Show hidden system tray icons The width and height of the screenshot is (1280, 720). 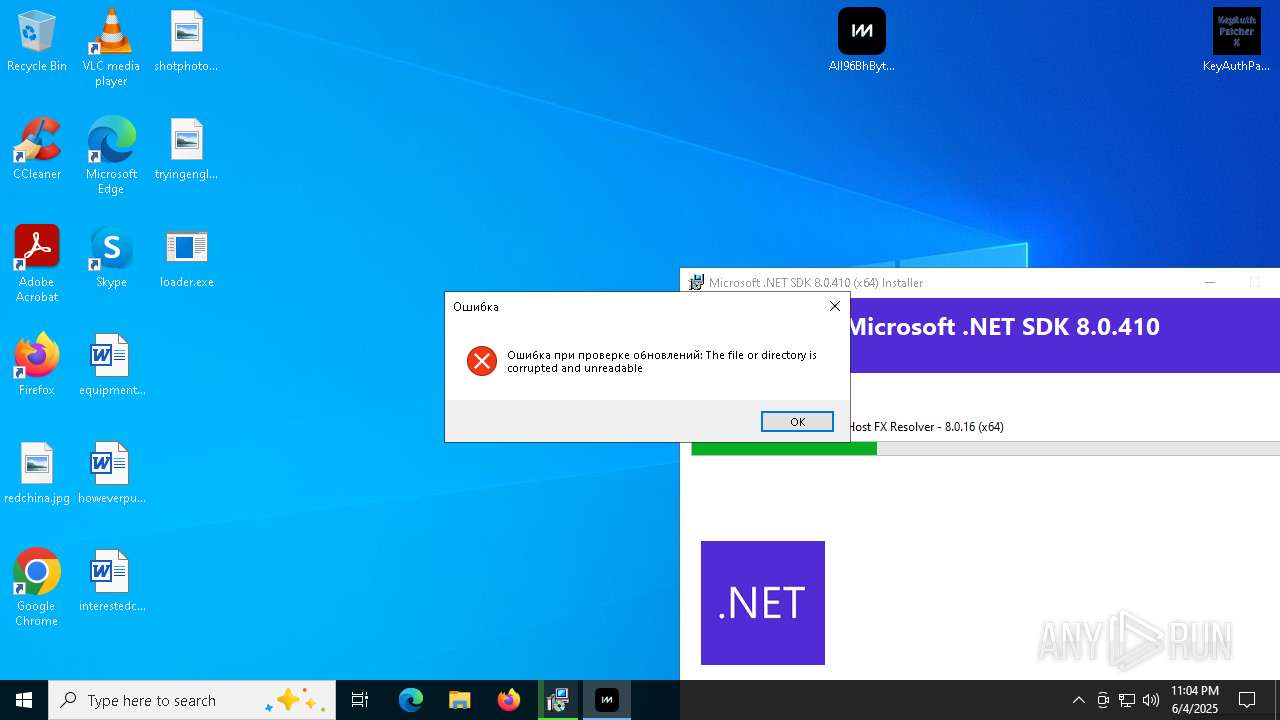point(1078,700)
